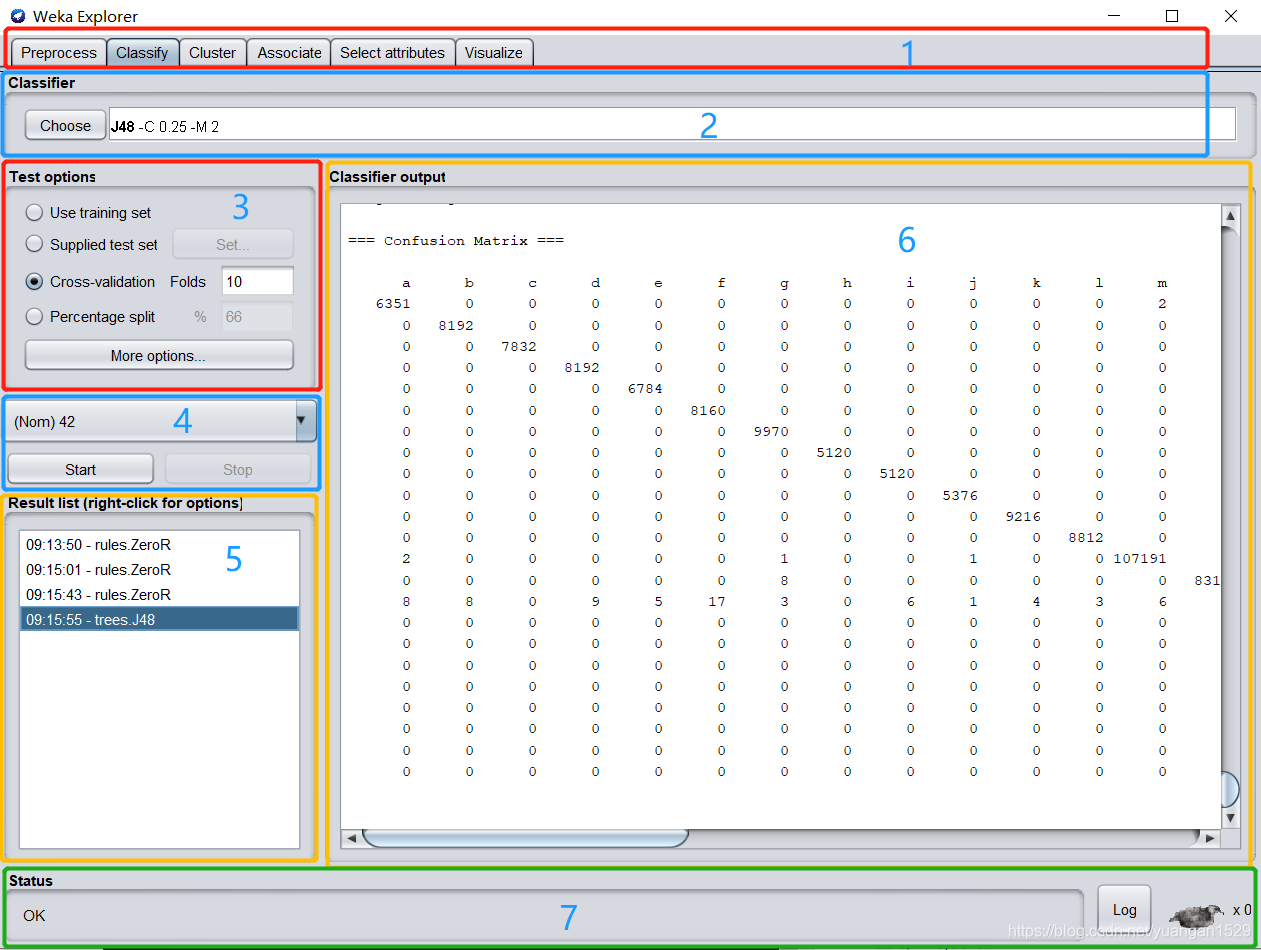Viewport: 1261px width, 950px height.
Task: Click the value 8812 in matrix
Action: pyautogui.click(x=1085, y=538)
